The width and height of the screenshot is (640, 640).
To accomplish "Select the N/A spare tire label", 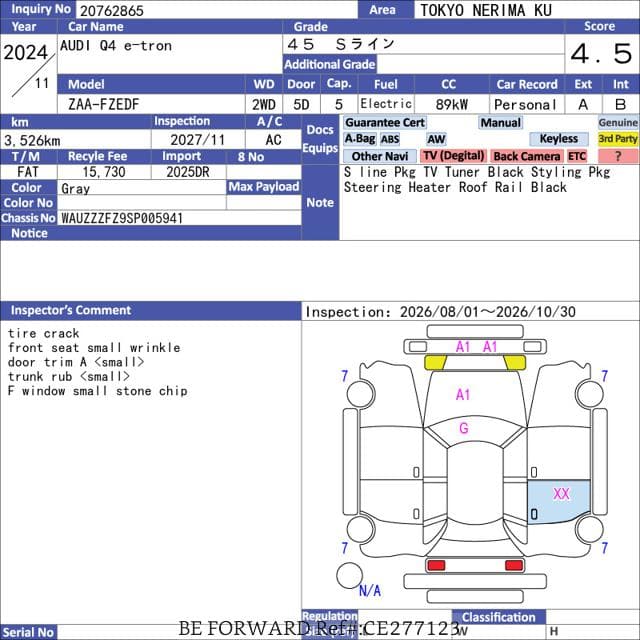I will coord(370,590).
